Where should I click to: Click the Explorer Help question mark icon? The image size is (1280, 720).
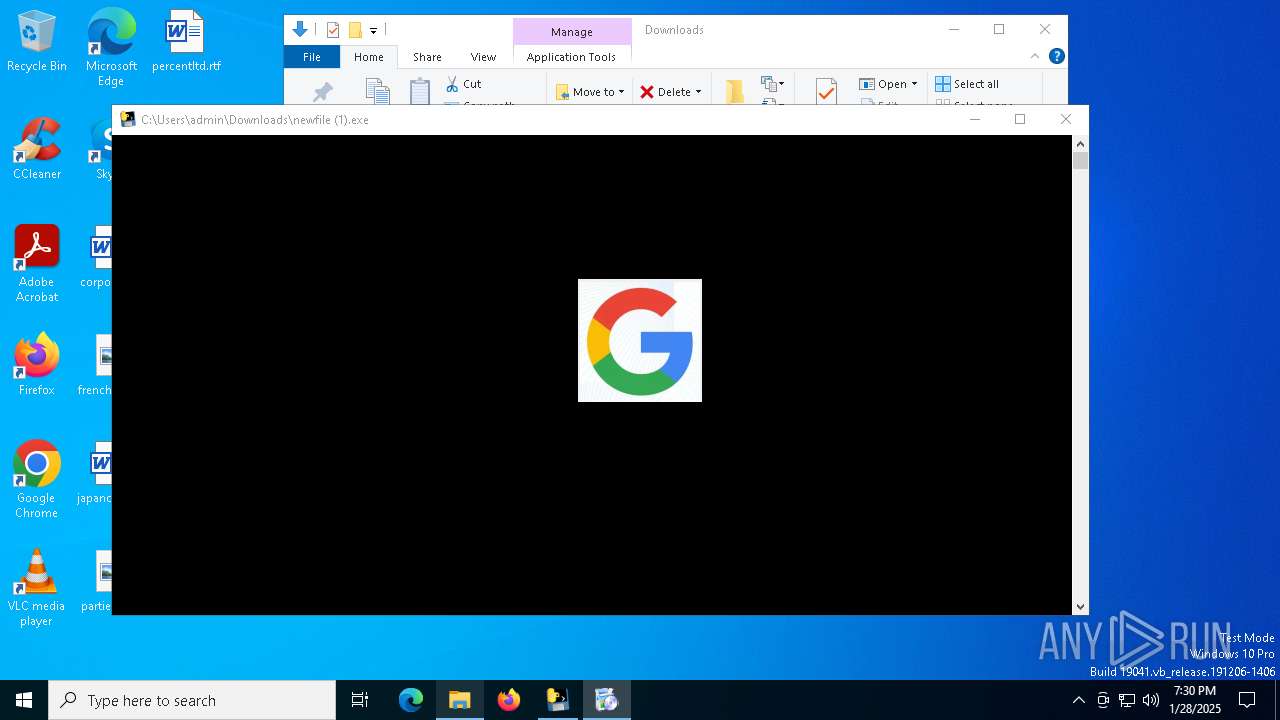click(x=1056, y=56)
